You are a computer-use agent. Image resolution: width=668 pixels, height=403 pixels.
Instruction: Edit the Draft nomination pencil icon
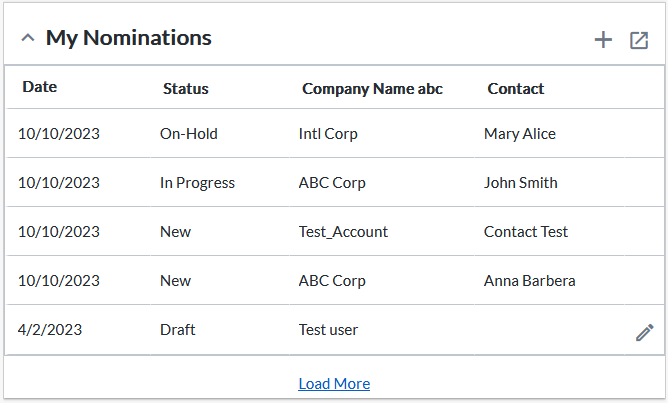pyautogui.click(x=645, y=333)
